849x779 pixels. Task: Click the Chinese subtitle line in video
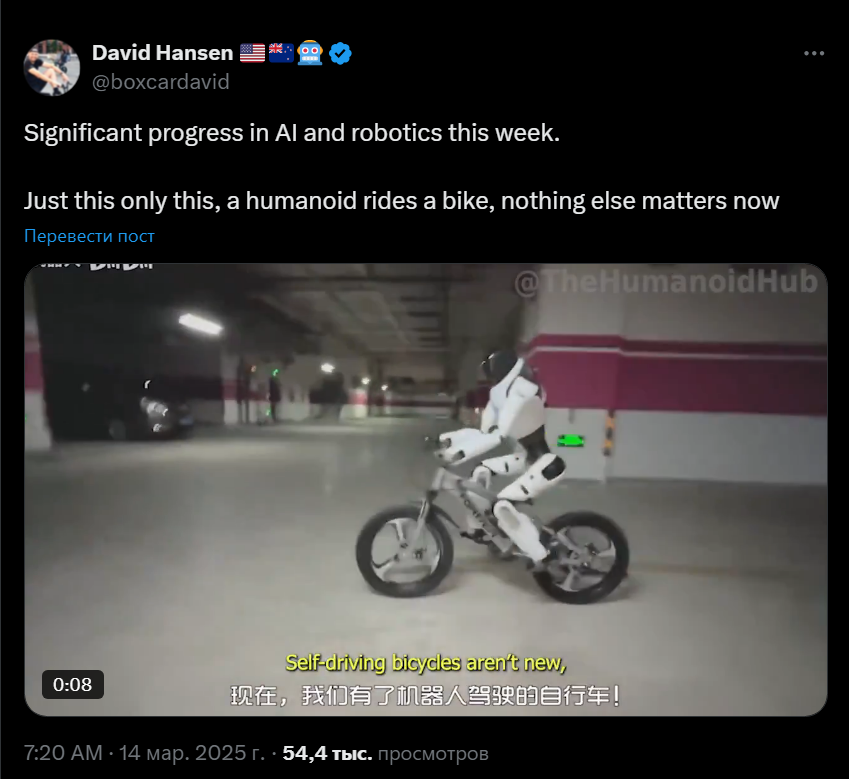426,696
